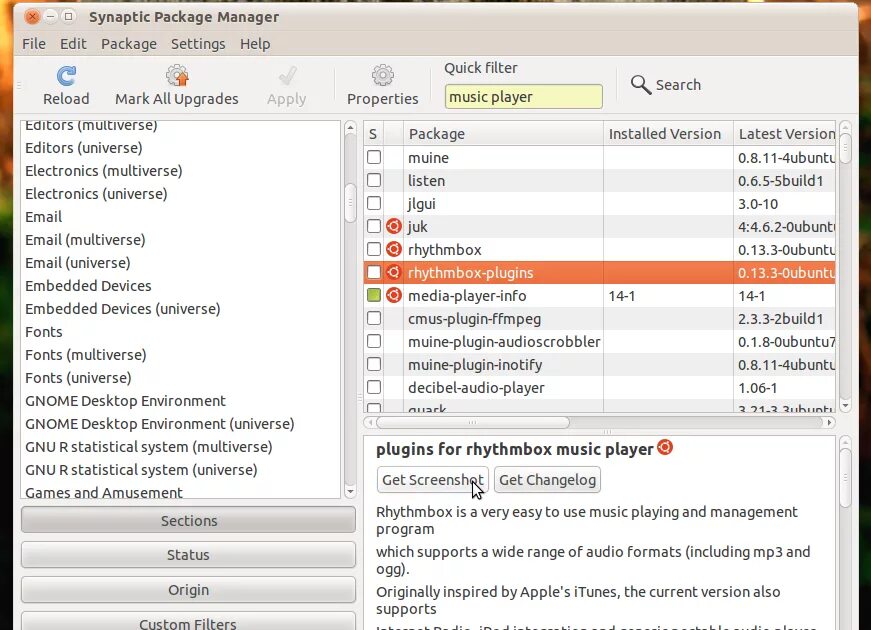Click the Ubuntu badge beside media-player-info
Image resolution: width=871 pixels, height=630 pixels.
click(394, 295)
